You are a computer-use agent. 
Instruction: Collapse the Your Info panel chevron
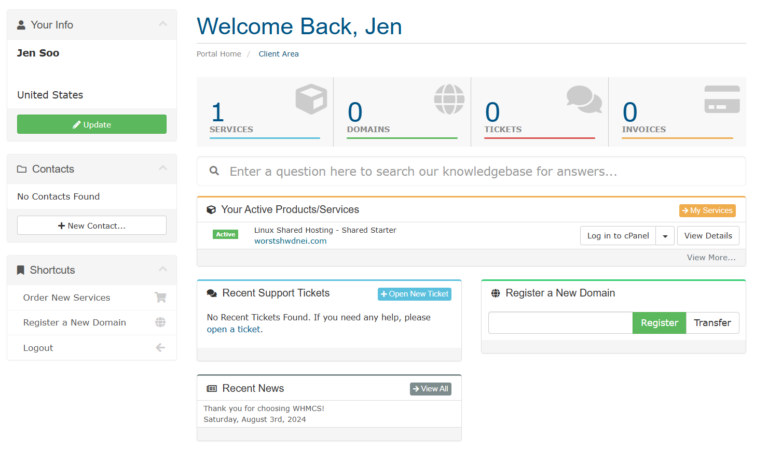click(163, 24)
